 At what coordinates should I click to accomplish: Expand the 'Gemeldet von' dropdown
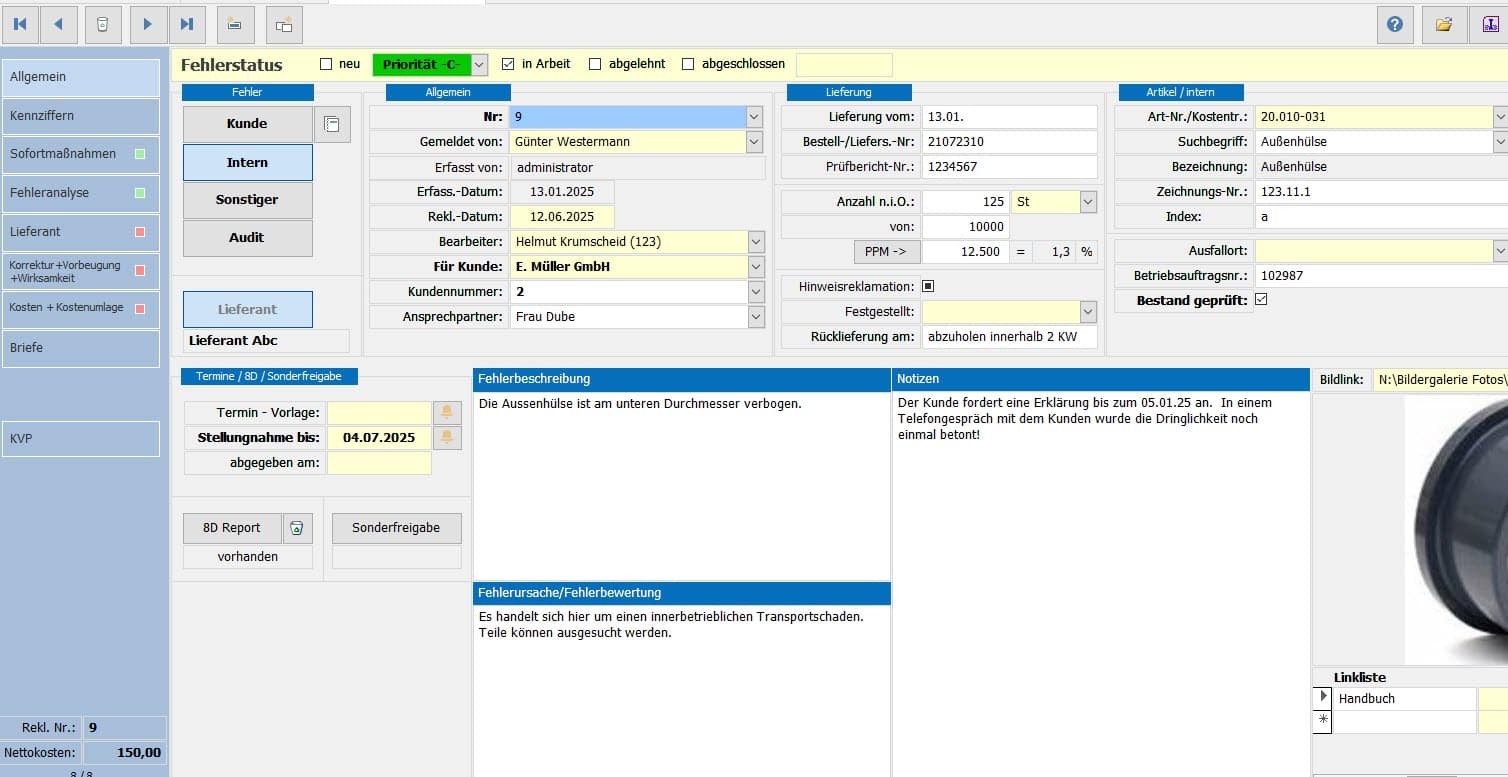click(x=755, y=142)
